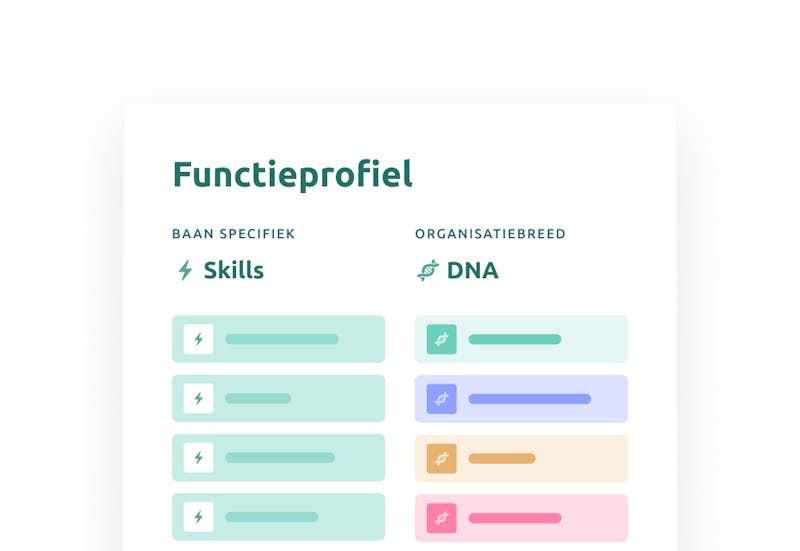
Task: Click the lightning icon in the second skill row
Action: pyautogui.click(x=198, y=398)
